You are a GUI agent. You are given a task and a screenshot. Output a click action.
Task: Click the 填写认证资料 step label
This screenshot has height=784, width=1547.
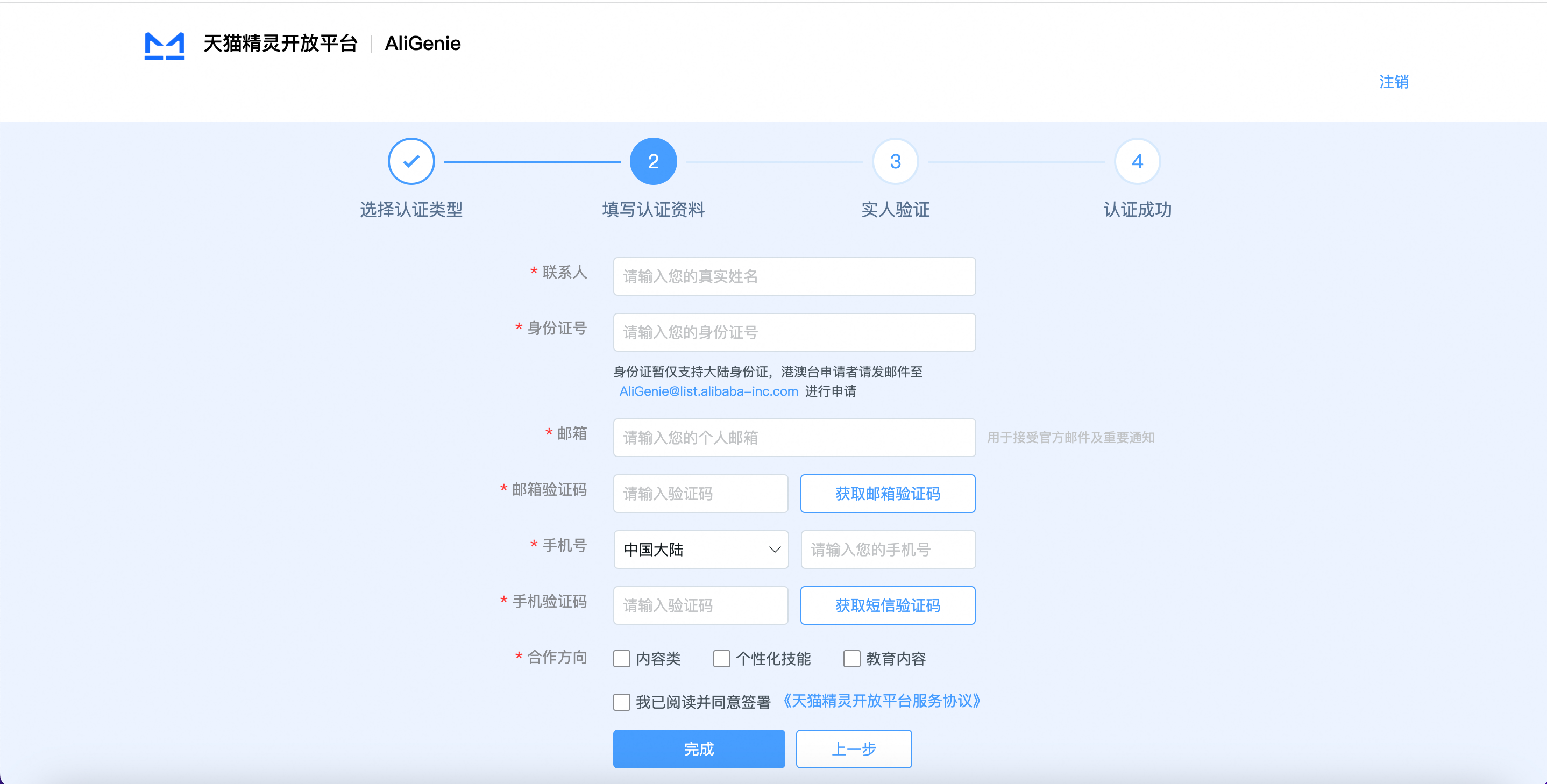654,210
